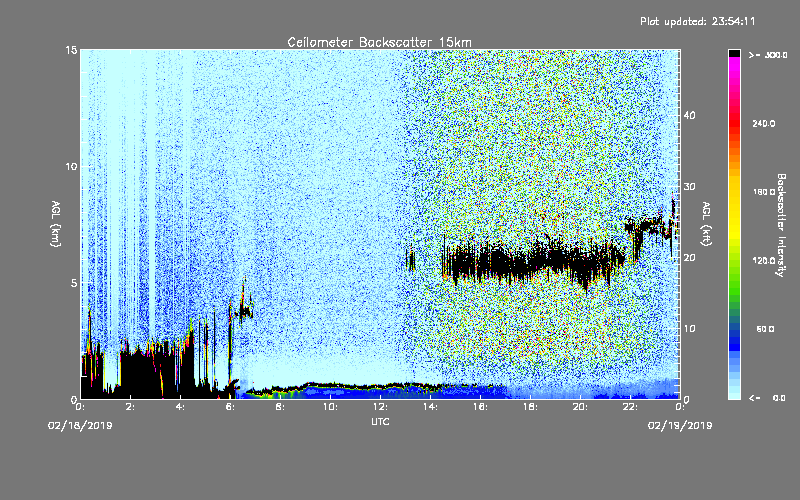Click the '120.0' colorbar label
This screenshot has height=500, width=800.
pos(764,260)
